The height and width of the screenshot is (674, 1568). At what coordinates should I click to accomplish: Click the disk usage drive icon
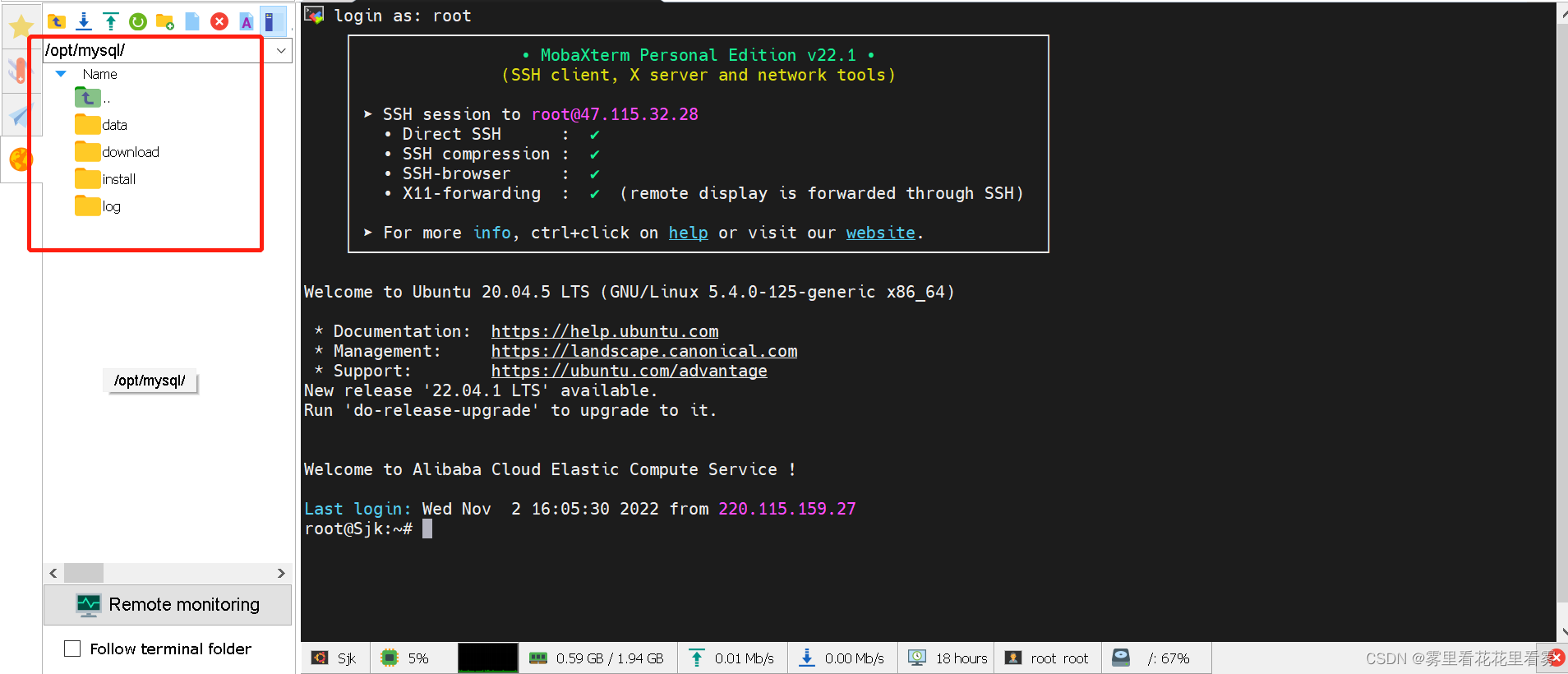tap(1121, 658)
